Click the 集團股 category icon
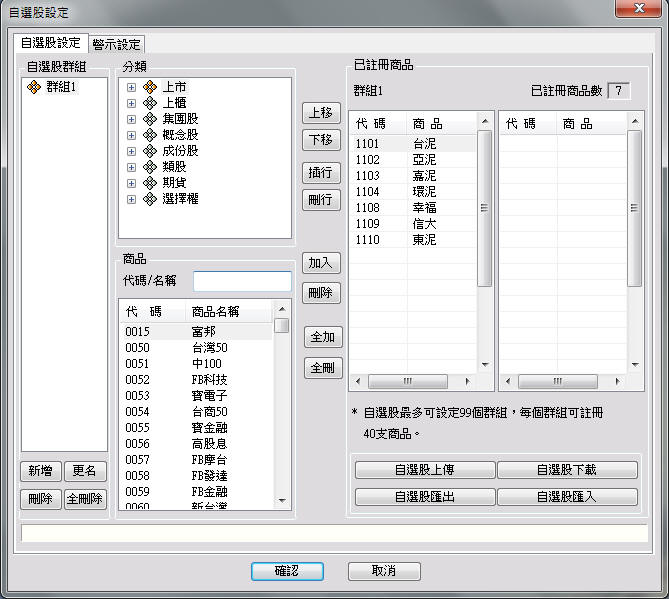669x599 pixels. coord(150,119)
